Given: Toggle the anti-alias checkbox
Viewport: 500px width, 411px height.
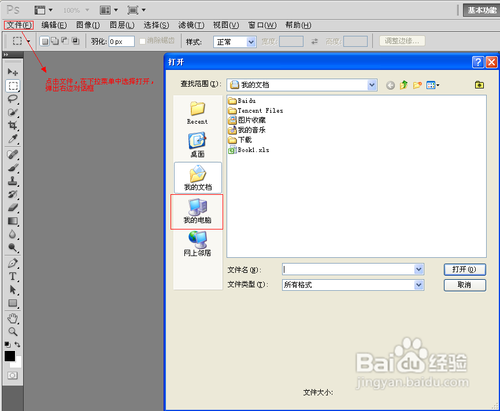Looking at the screenshot, I should click(142, 41).
